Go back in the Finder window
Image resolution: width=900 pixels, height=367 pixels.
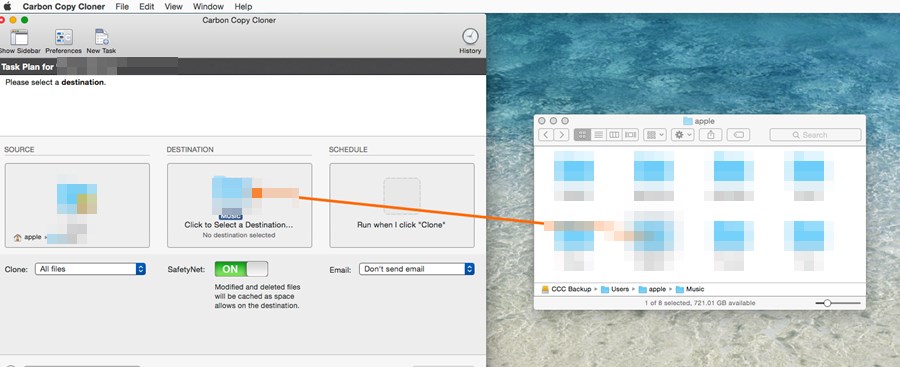coord(546,134)
